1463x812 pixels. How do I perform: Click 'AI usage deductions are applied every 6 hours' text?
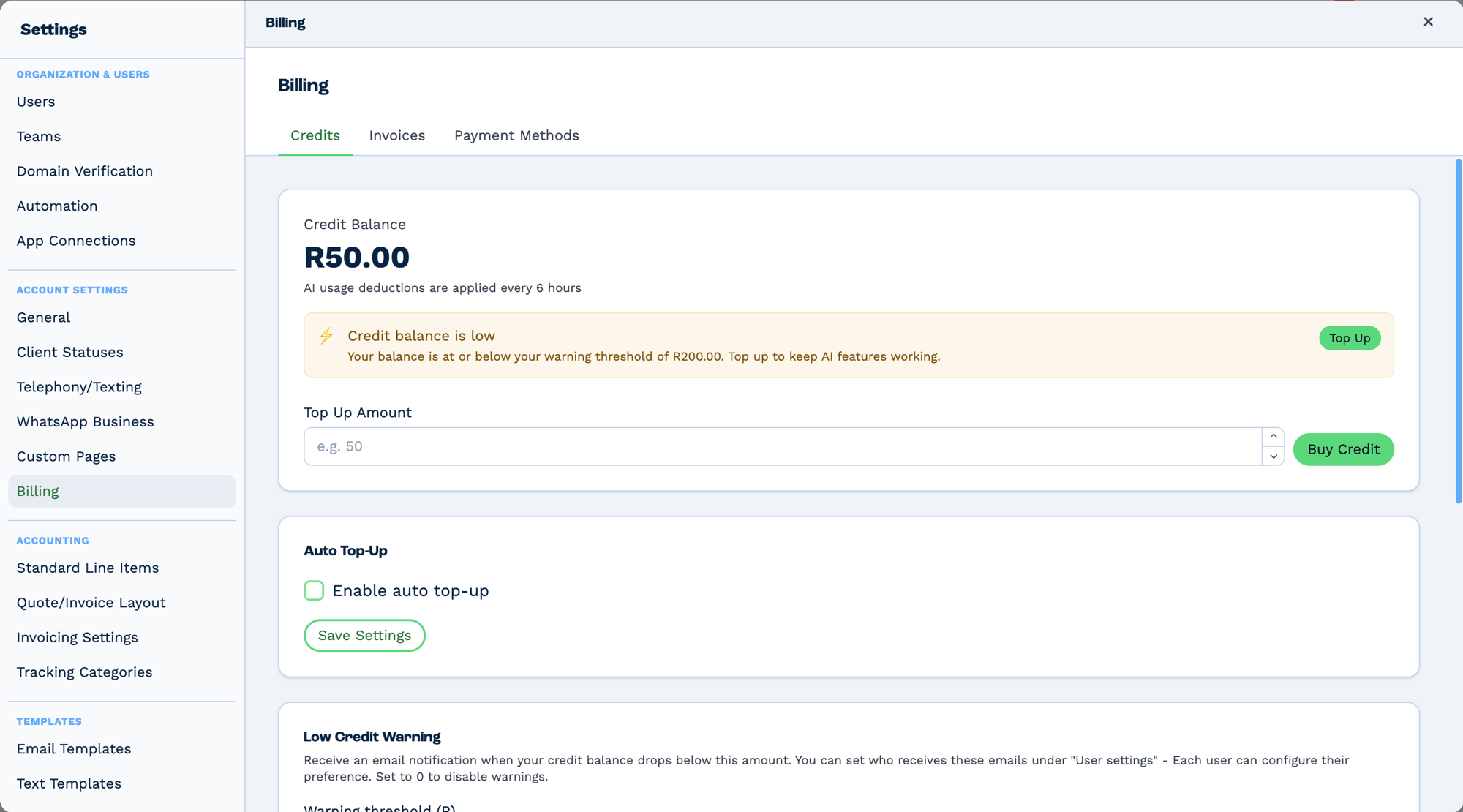(443, 288)
